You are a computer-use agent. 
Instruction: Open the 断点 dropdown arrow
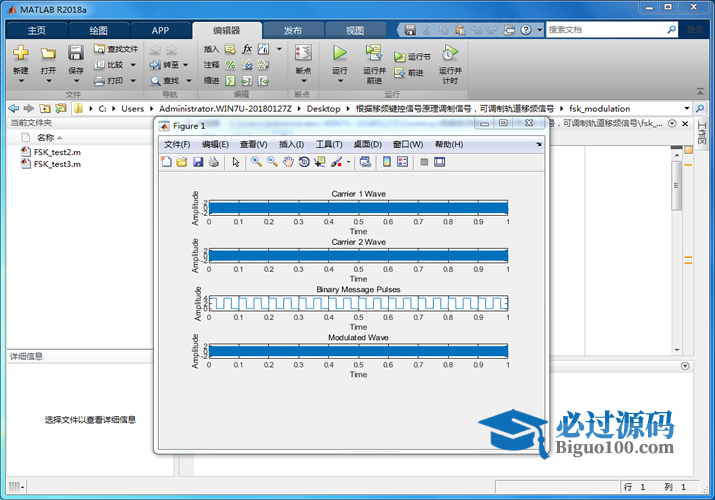click(x=304, y=81)
